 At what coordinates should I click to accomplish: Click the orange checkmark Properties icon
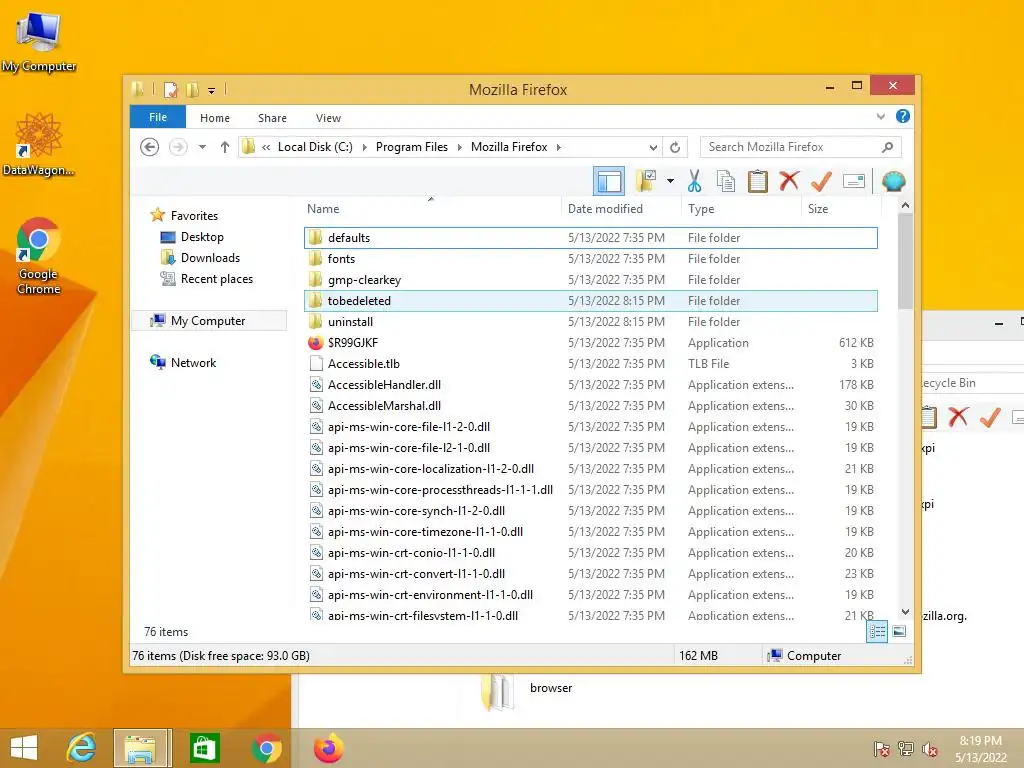(821, 181)
